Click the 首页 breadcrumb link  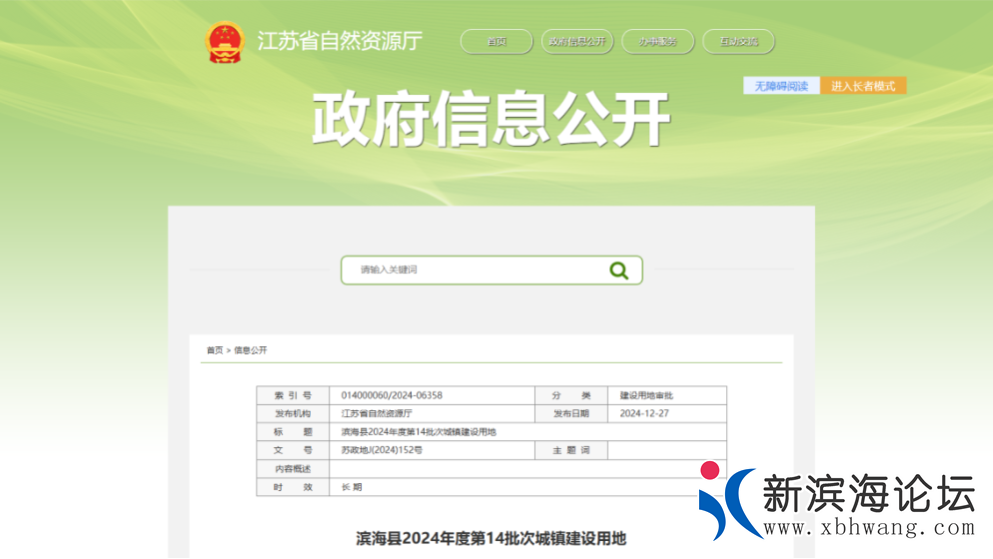coord(214,350)
